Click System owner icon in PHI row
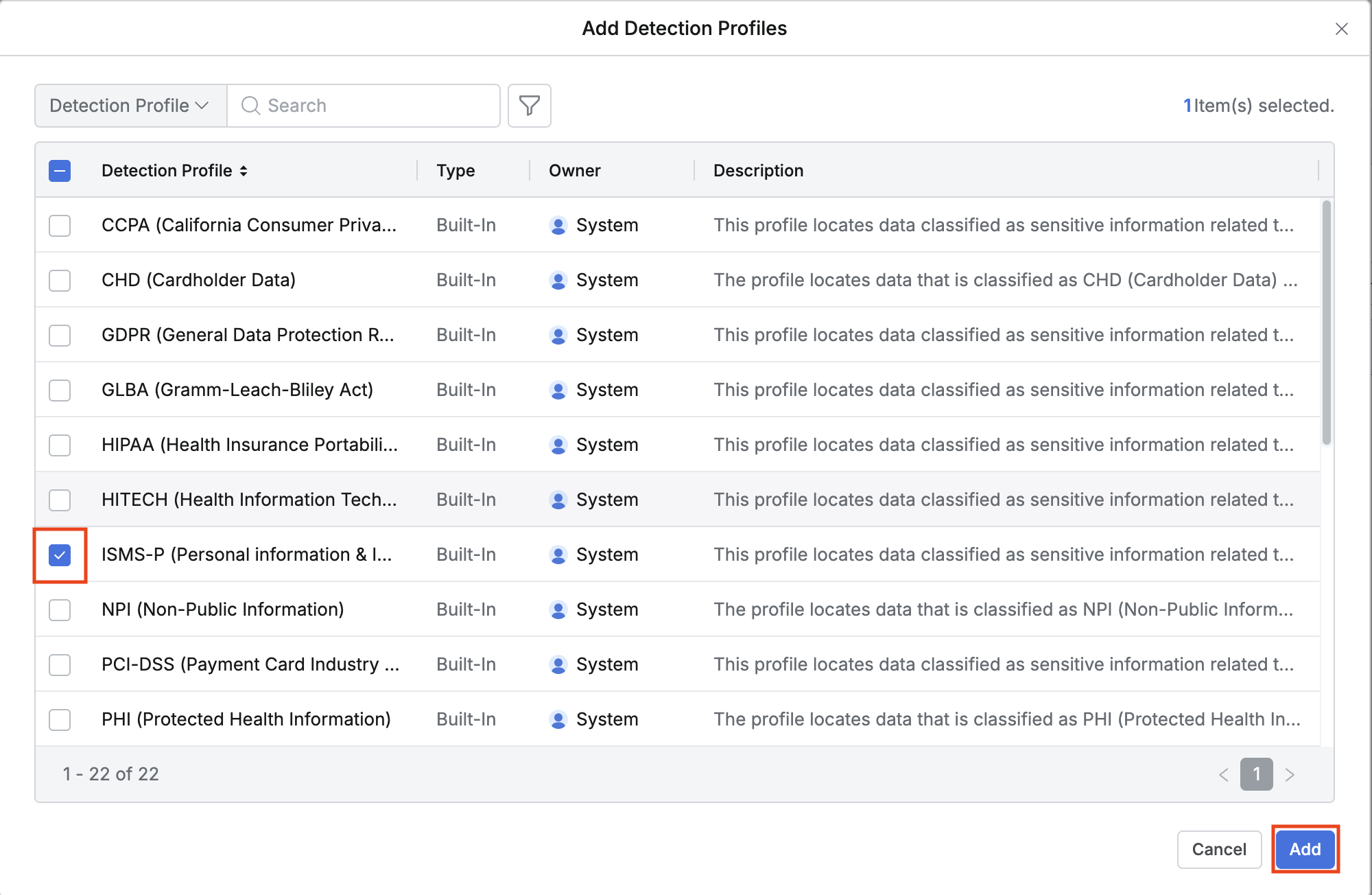 [558, 720]
